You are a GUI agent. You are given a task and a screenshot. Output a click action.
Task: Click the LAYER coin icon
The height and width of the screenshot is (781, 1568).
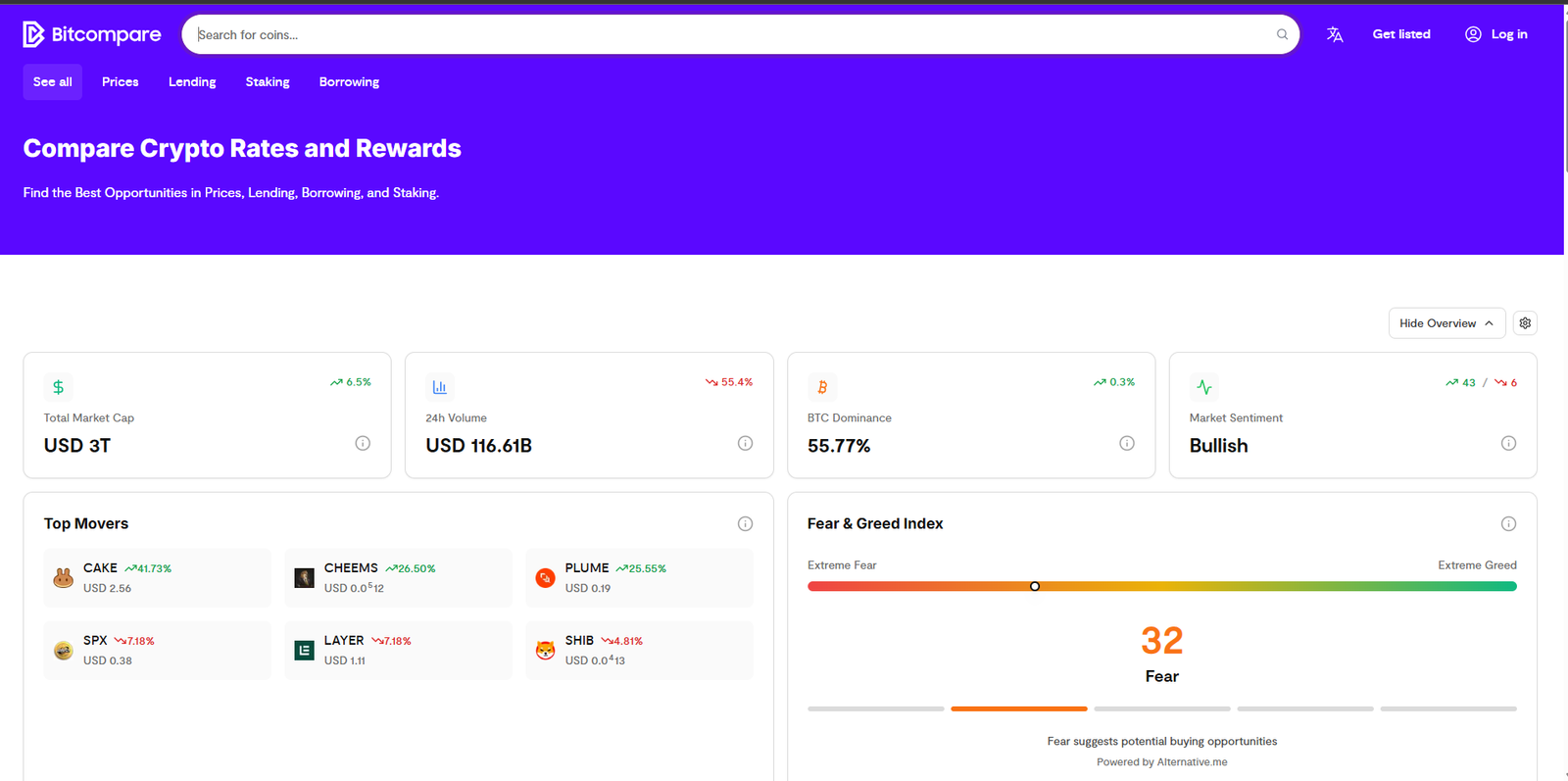(305, 651)
